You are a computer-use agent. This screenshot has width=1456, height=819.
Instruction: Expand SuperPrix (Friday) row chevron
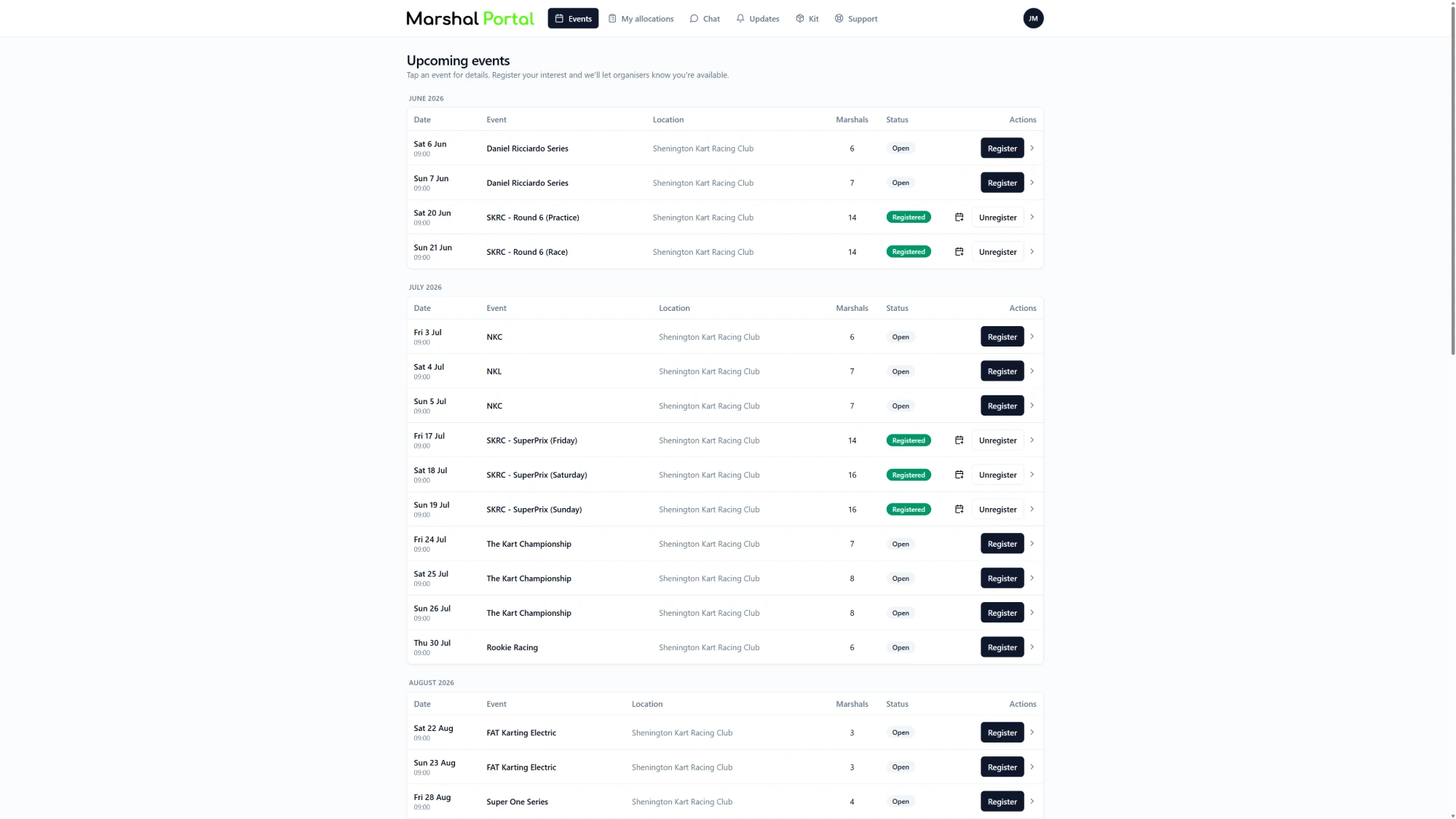(x=1032, y=440)
